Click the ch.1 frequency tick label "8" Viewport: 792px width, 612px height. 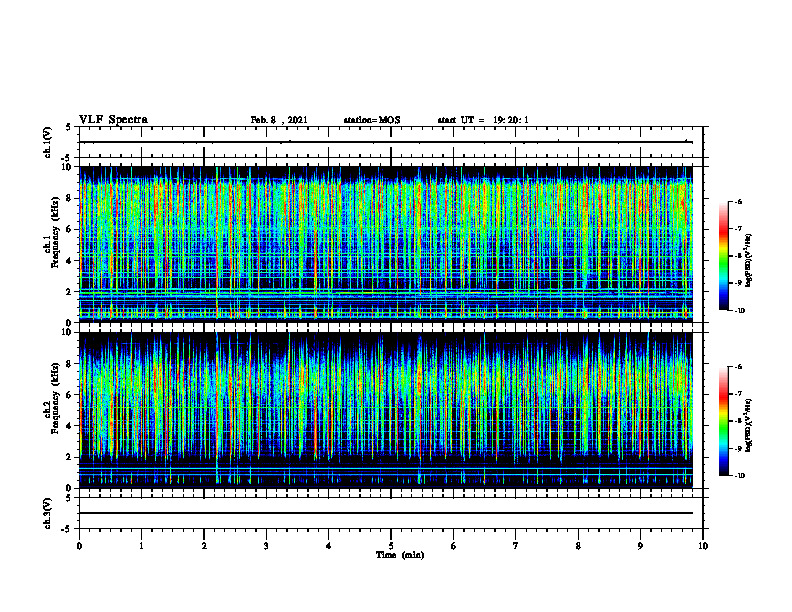[68, 198]
